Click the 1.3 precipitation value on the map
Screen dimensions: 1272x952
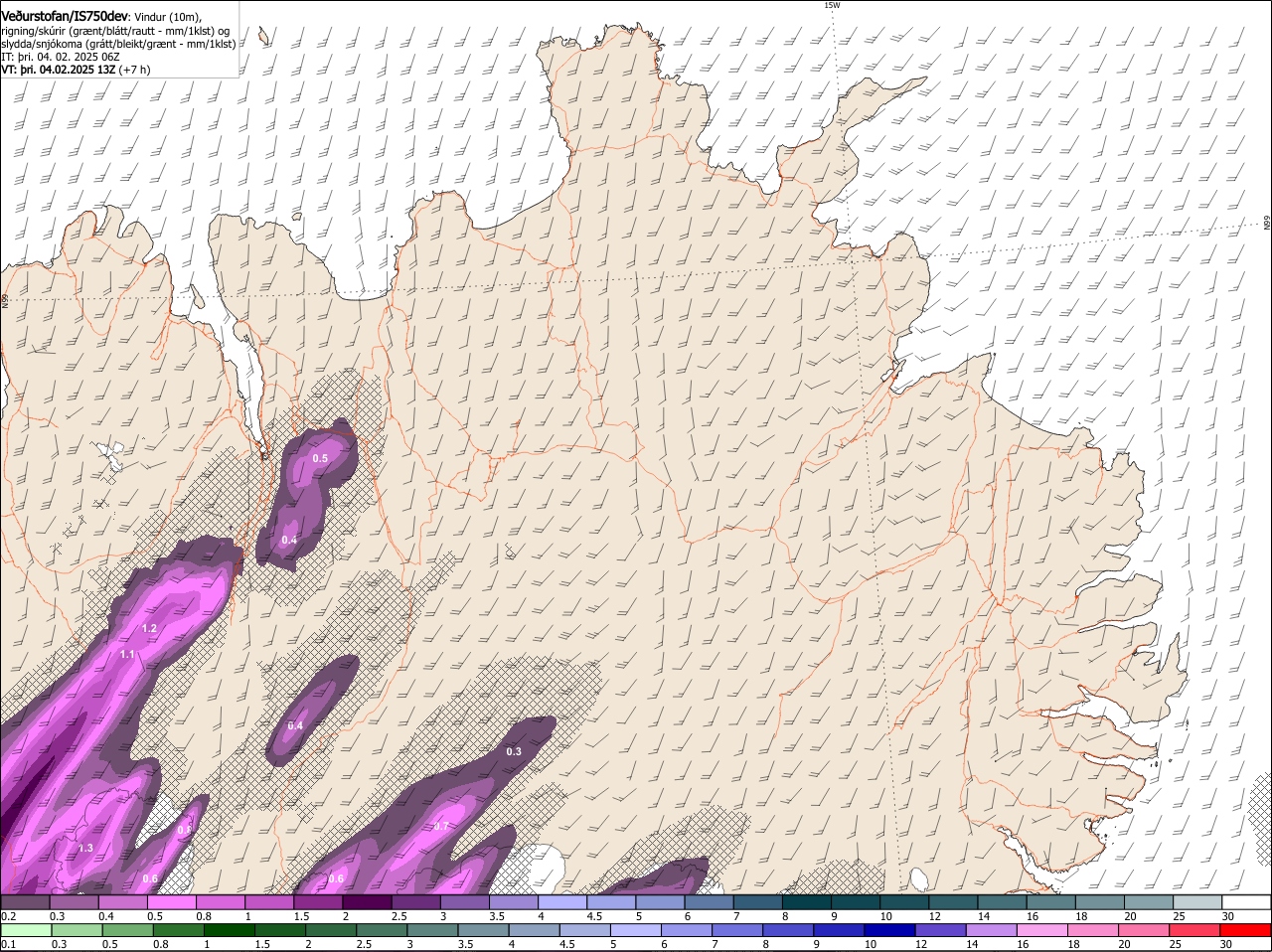(85, 848)
